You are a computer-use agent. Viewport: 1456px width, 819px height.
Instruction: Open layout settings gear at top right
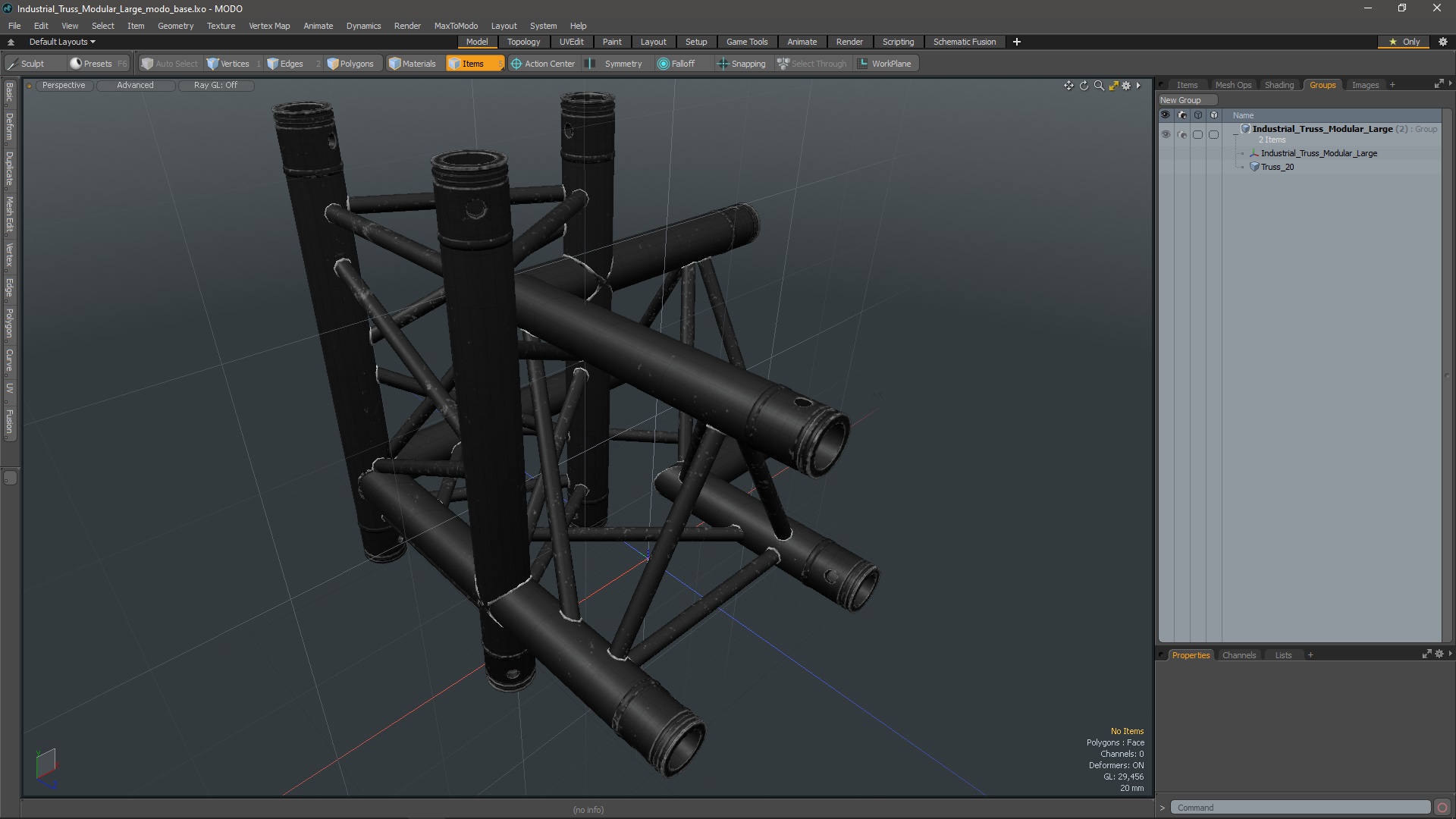pos(1443,42)
